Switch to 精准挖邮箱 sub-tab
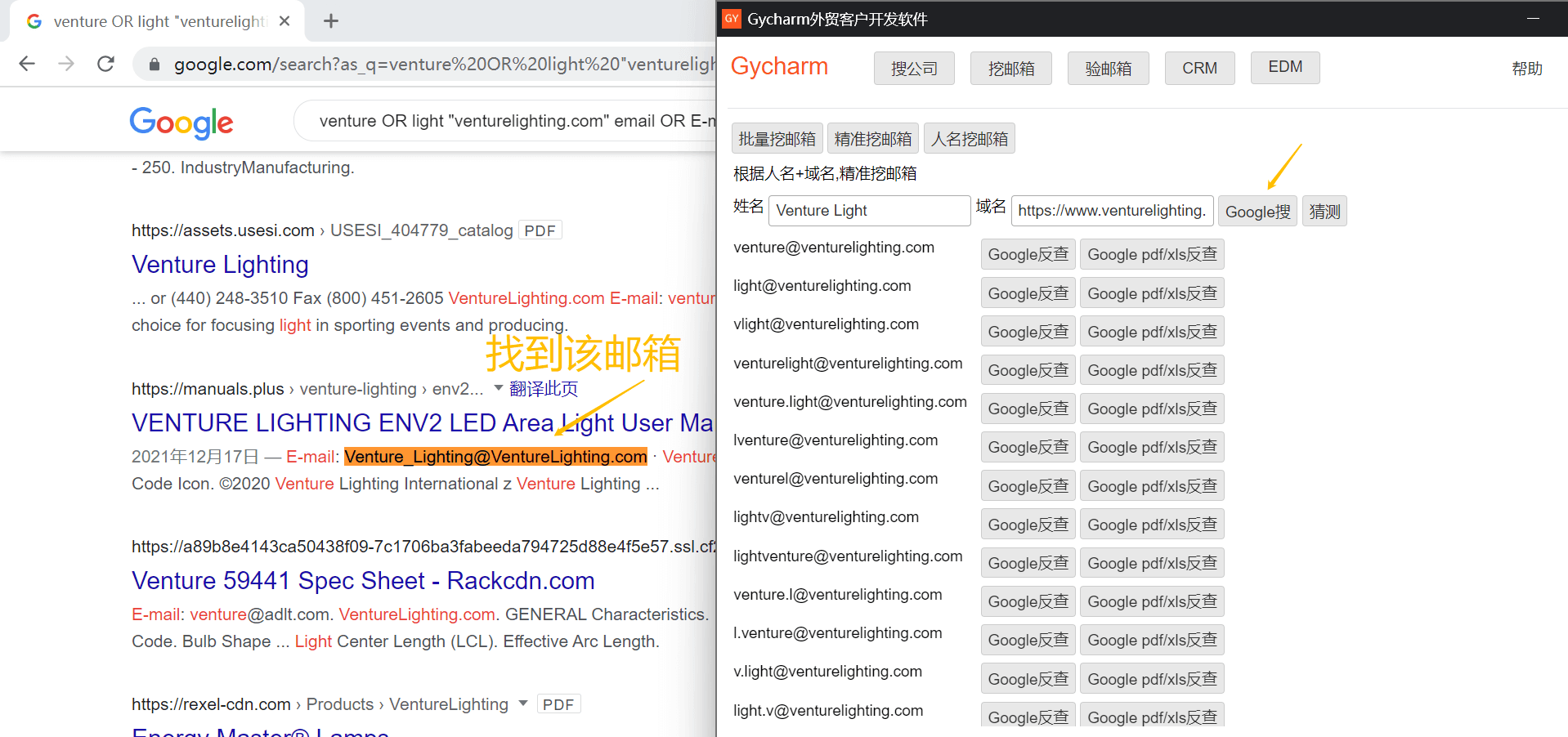Image resolution: width=1568 pixels, height=737 pixels. (873, 139)
